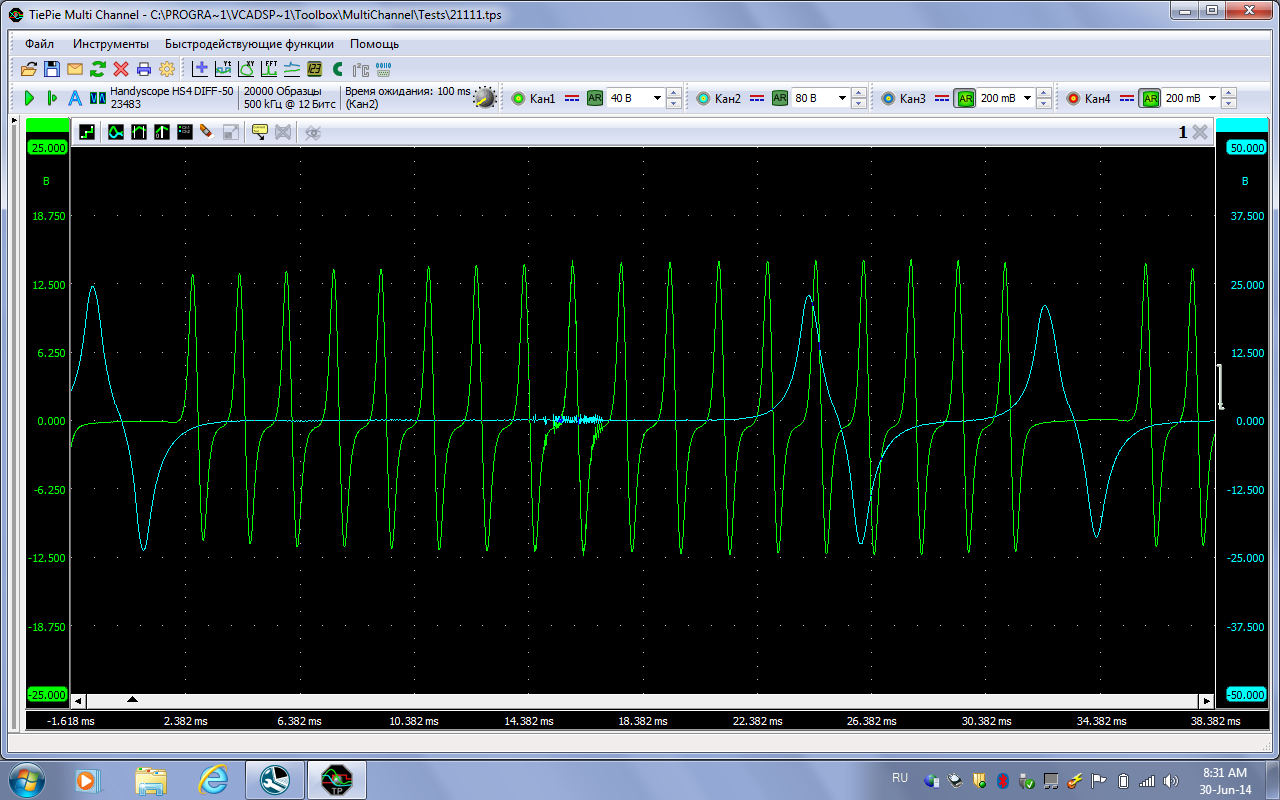The width and height of the screenshot is (1280, 800).
Task: Save using the floppy disk icon
Action: pyautogui.click(x=51, y=69)
